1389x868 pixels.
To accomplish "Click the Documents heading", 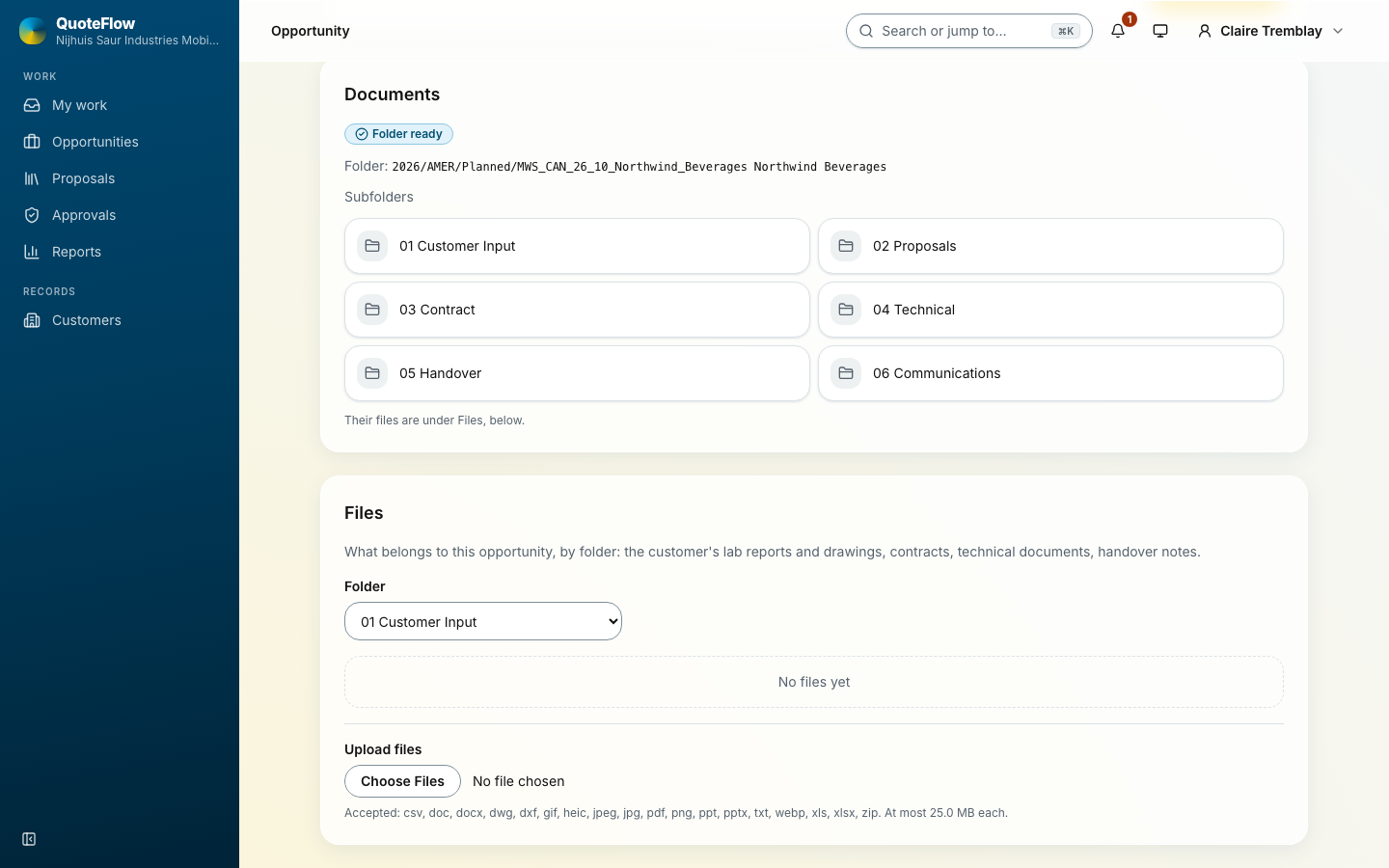I will [x=392, y=95].
